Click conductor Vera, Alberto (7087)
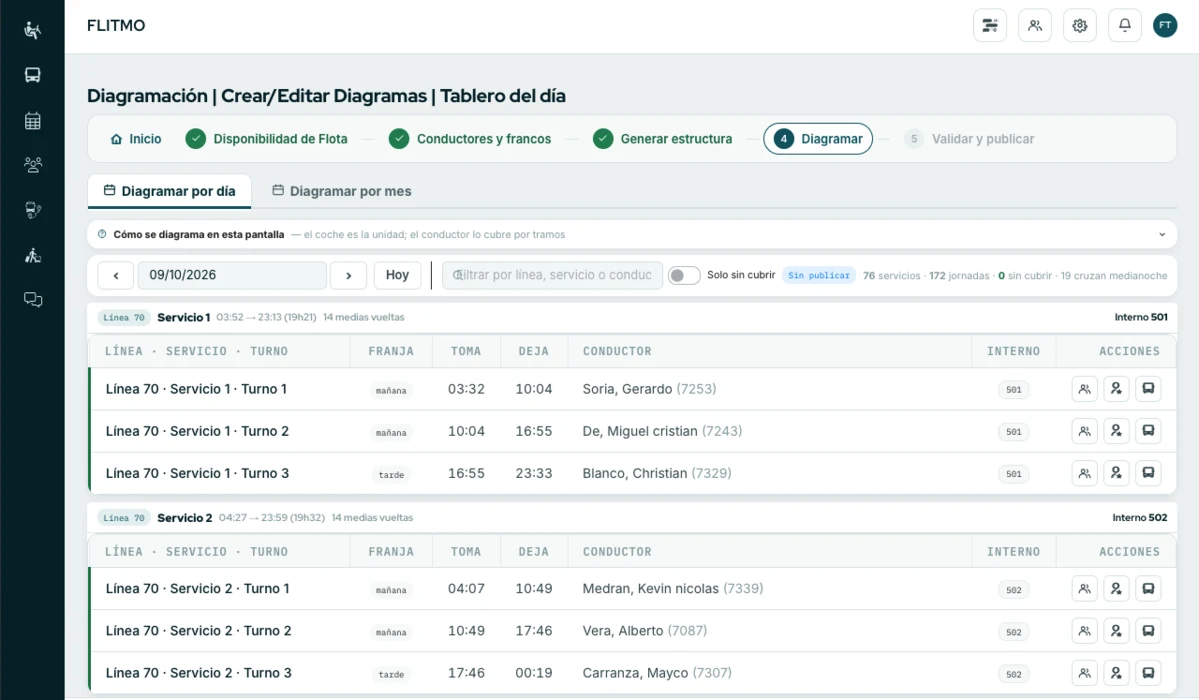1199x700 pixels. [x=645, y=630]
